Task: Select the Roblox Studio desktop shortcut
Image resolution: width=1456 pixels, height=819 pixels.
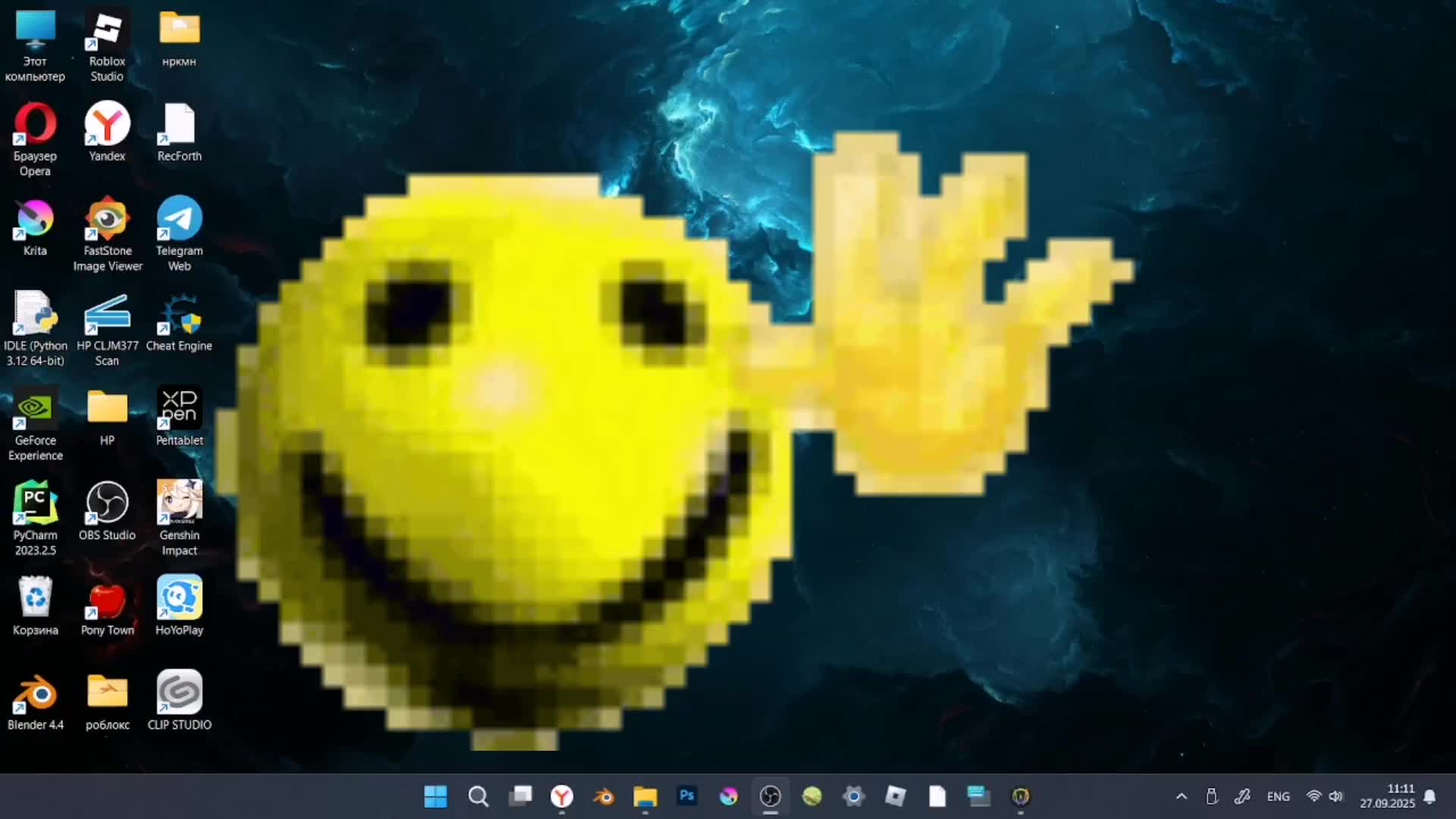Action: tap(107, 45)
